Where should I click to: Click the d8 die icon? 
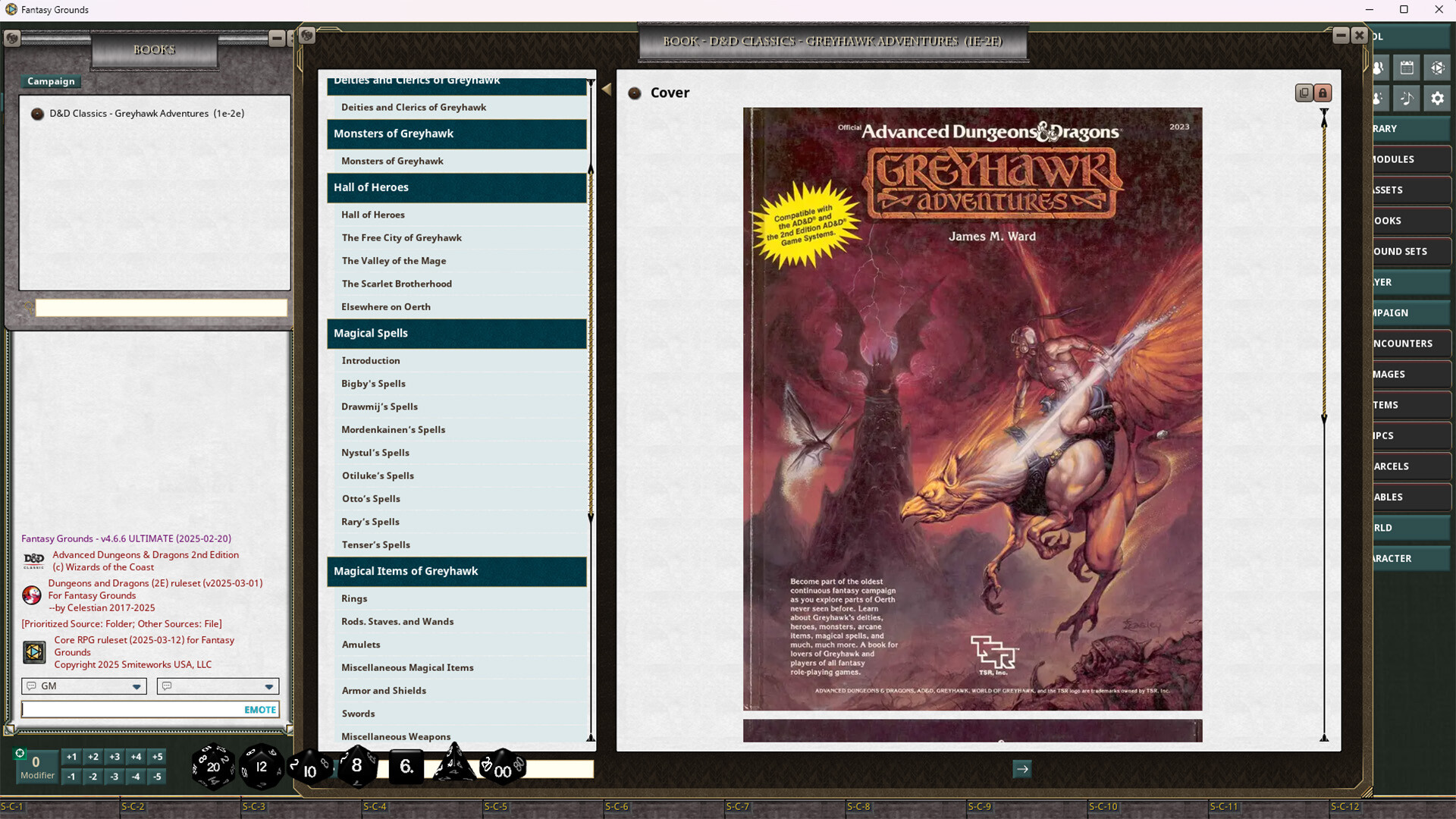[x=356, y=766]
